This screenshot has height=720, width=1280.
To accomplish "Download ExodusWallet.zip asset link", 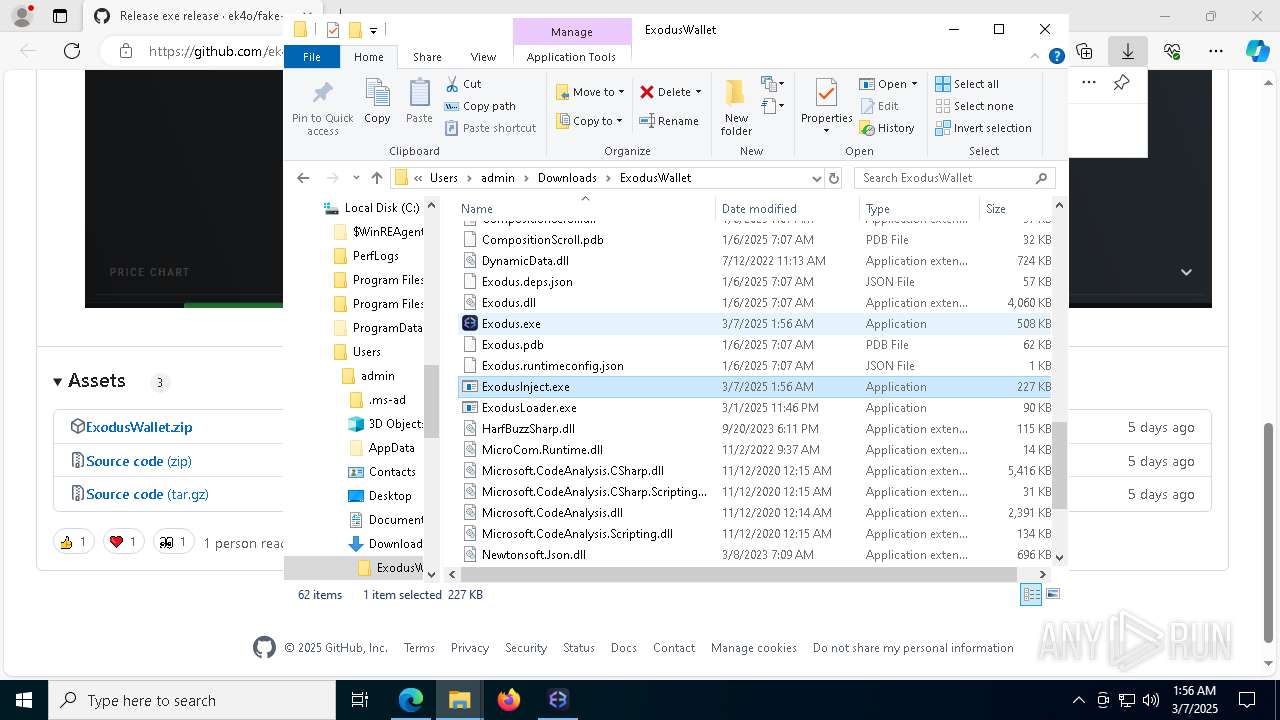I will (139, 427).
